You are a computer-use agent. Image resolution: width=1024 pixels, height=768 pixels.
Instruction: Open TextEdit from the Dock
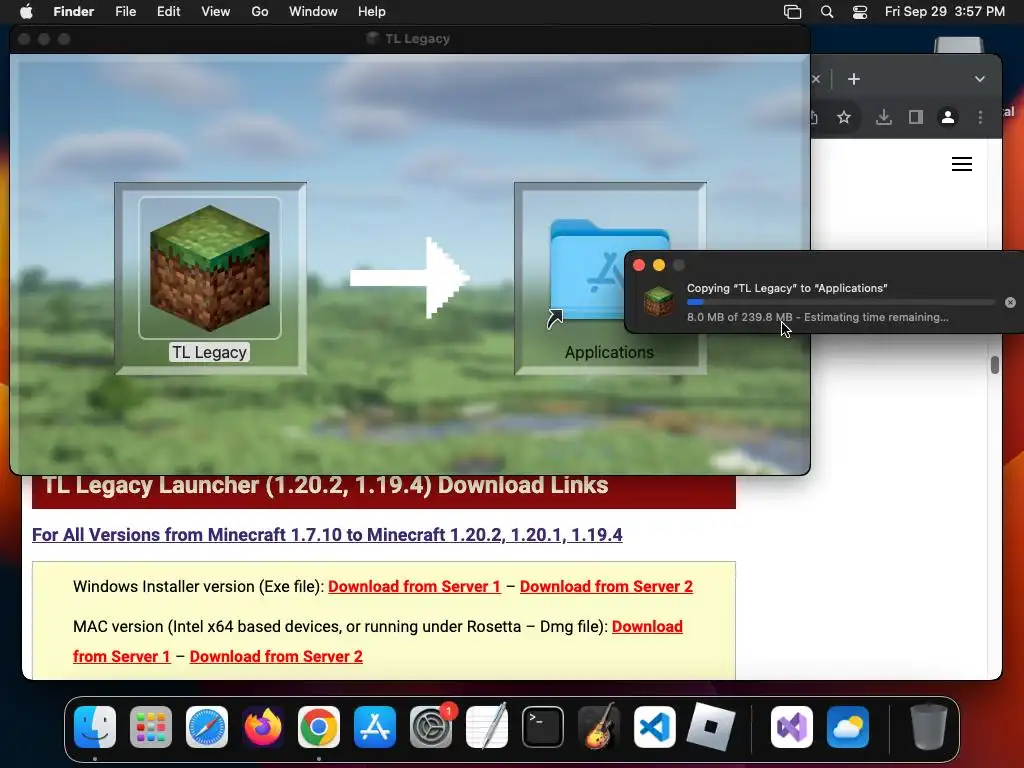(x=487, y=727)
